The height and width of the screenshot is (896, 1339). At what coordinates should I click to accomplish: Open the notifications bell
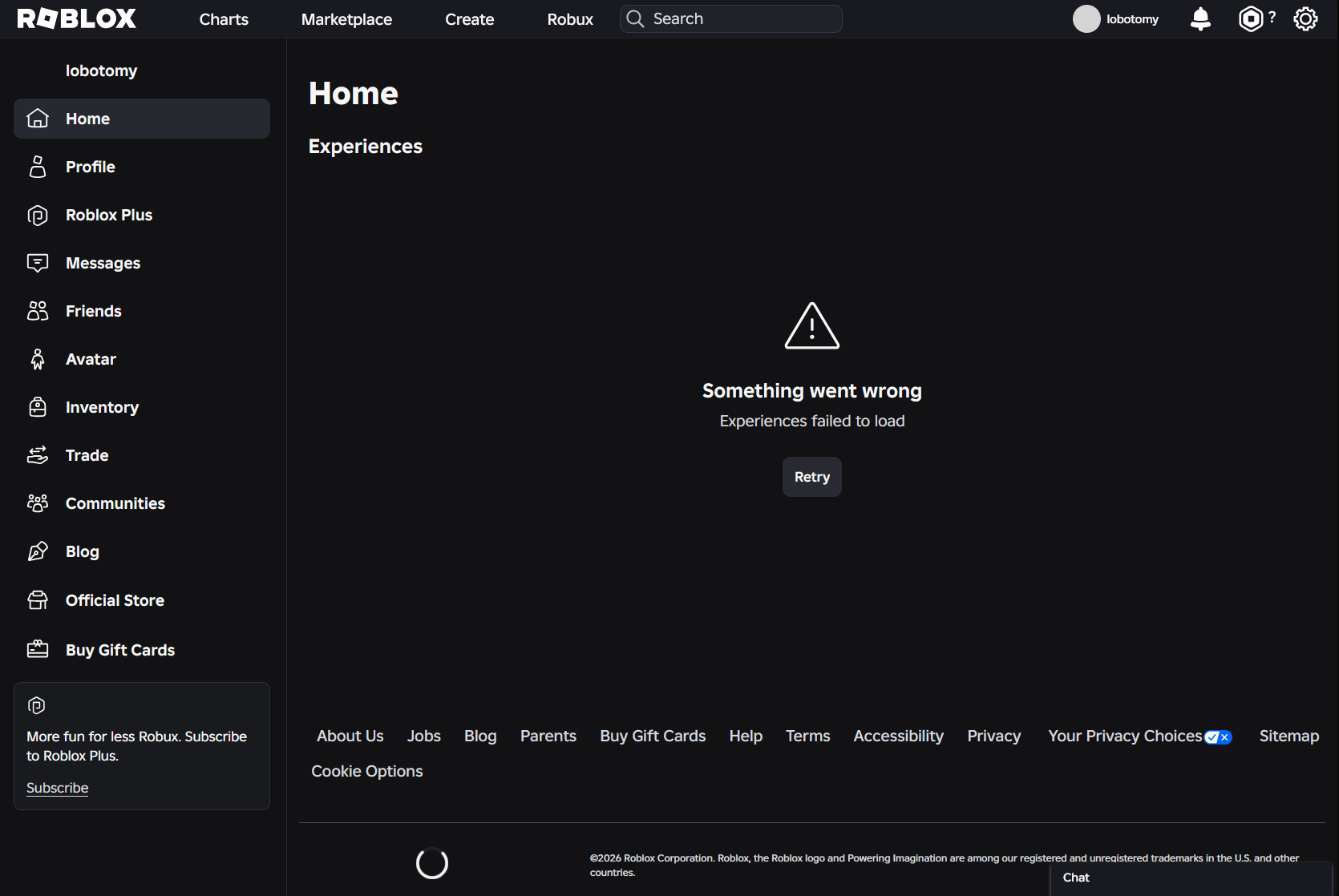tap(1200, 18)
